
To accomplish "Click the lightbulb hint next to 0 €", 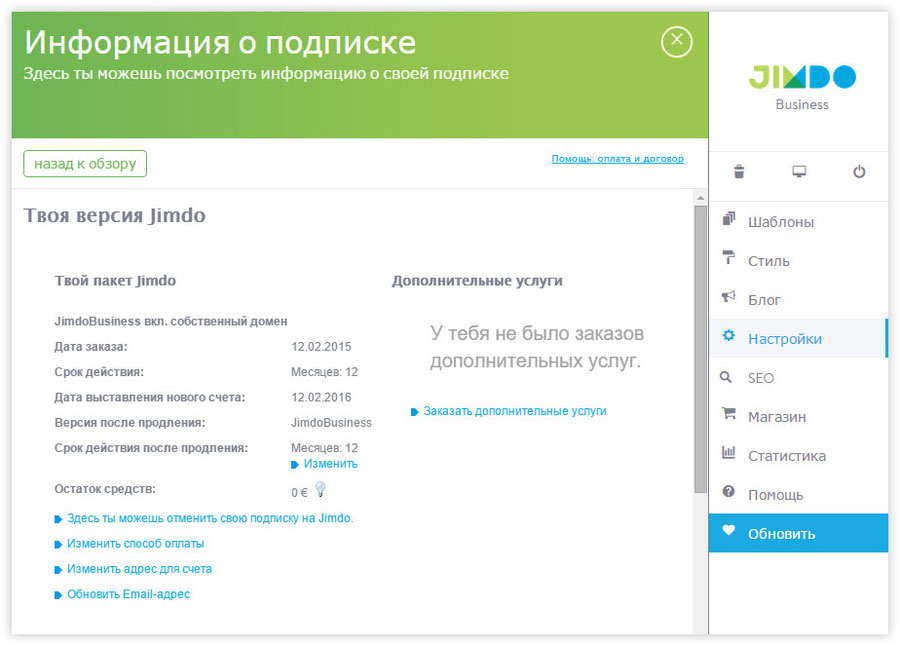I will 320,489.
